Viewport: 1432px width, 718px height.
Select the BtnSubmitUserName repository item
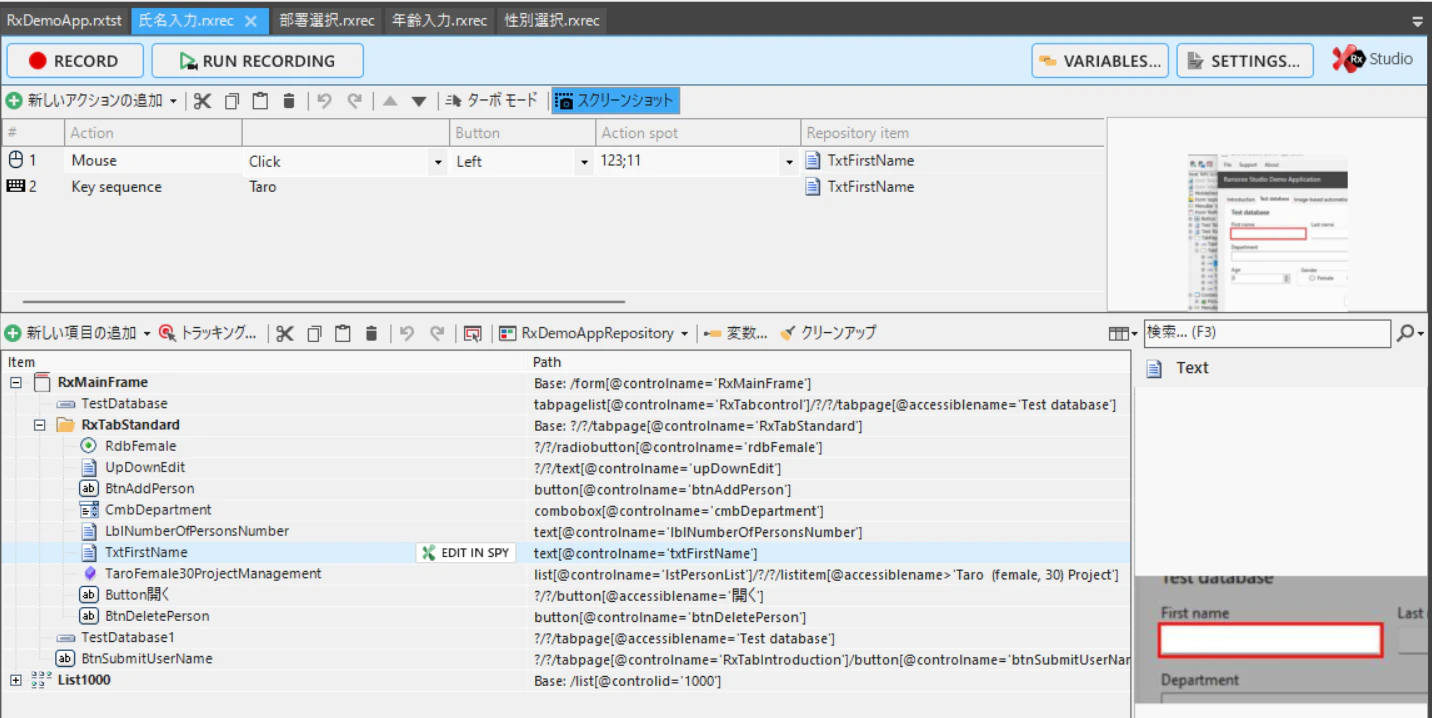[x=147, y=659]
